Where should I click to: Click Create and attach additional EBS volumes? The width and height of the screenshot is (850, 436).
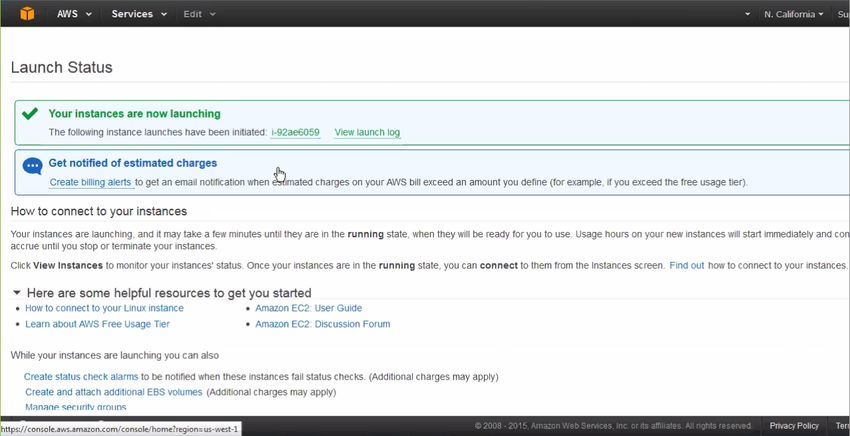point(114,392)
